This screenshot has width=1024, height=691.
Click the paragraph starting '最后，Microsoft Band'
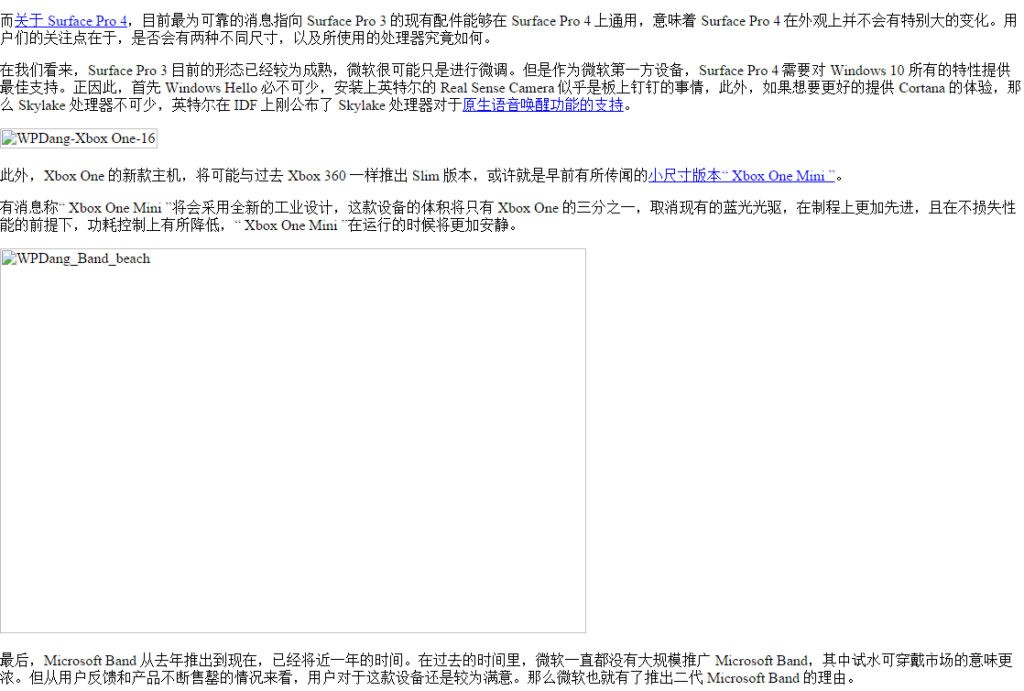coord(506,669)
